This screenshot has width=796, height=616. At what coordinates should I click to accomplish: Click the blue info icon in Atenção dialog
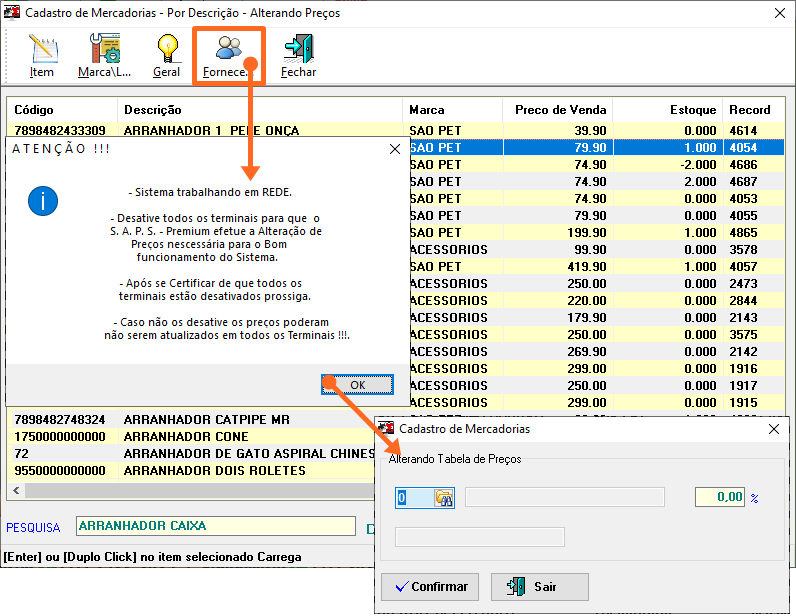click(x=43, y=201)
